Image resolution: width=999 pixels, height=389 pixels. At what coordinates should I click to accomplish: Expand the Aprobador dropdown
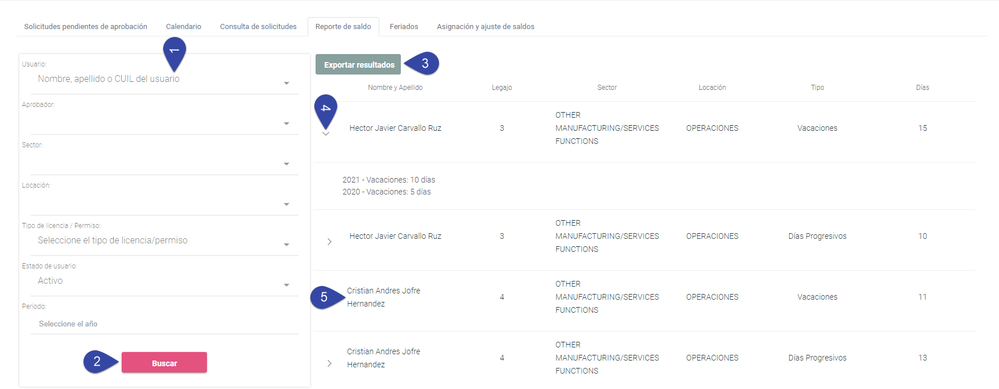click(x=287, y=124)
